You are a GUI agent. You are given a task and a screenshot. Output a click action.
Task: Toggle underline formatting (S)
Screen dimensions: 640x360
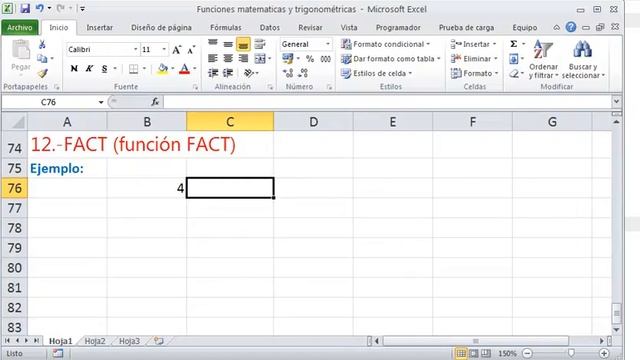104,69
